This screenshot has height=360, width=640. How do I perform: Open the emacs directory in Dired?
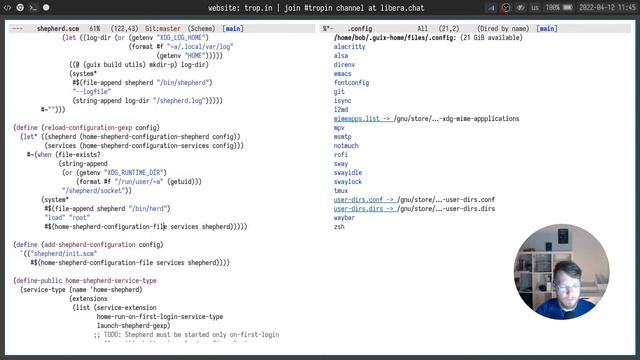tap(342, 73)
